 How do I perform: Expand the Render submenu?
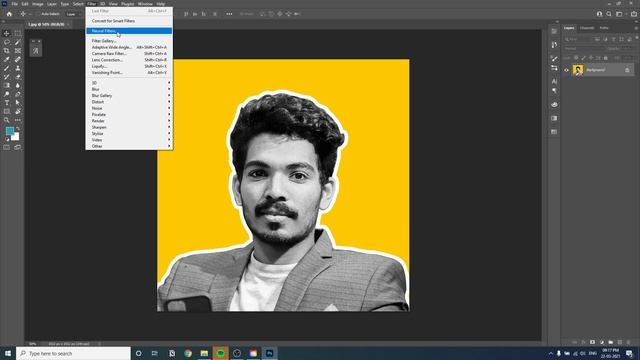129,121
